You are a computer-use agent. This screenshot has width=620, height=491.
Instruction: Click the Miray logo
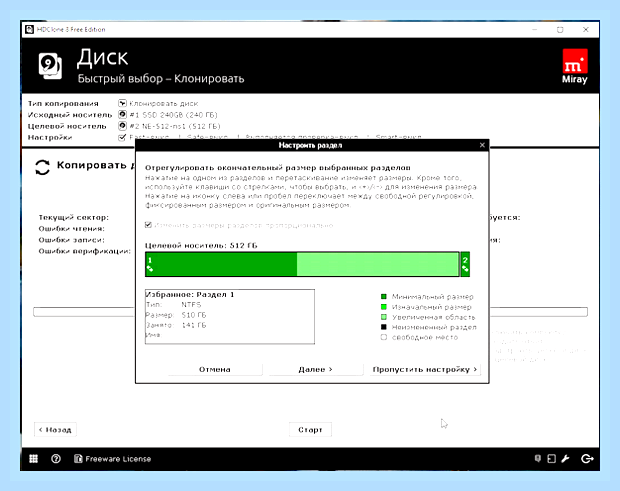click(575, 66)
